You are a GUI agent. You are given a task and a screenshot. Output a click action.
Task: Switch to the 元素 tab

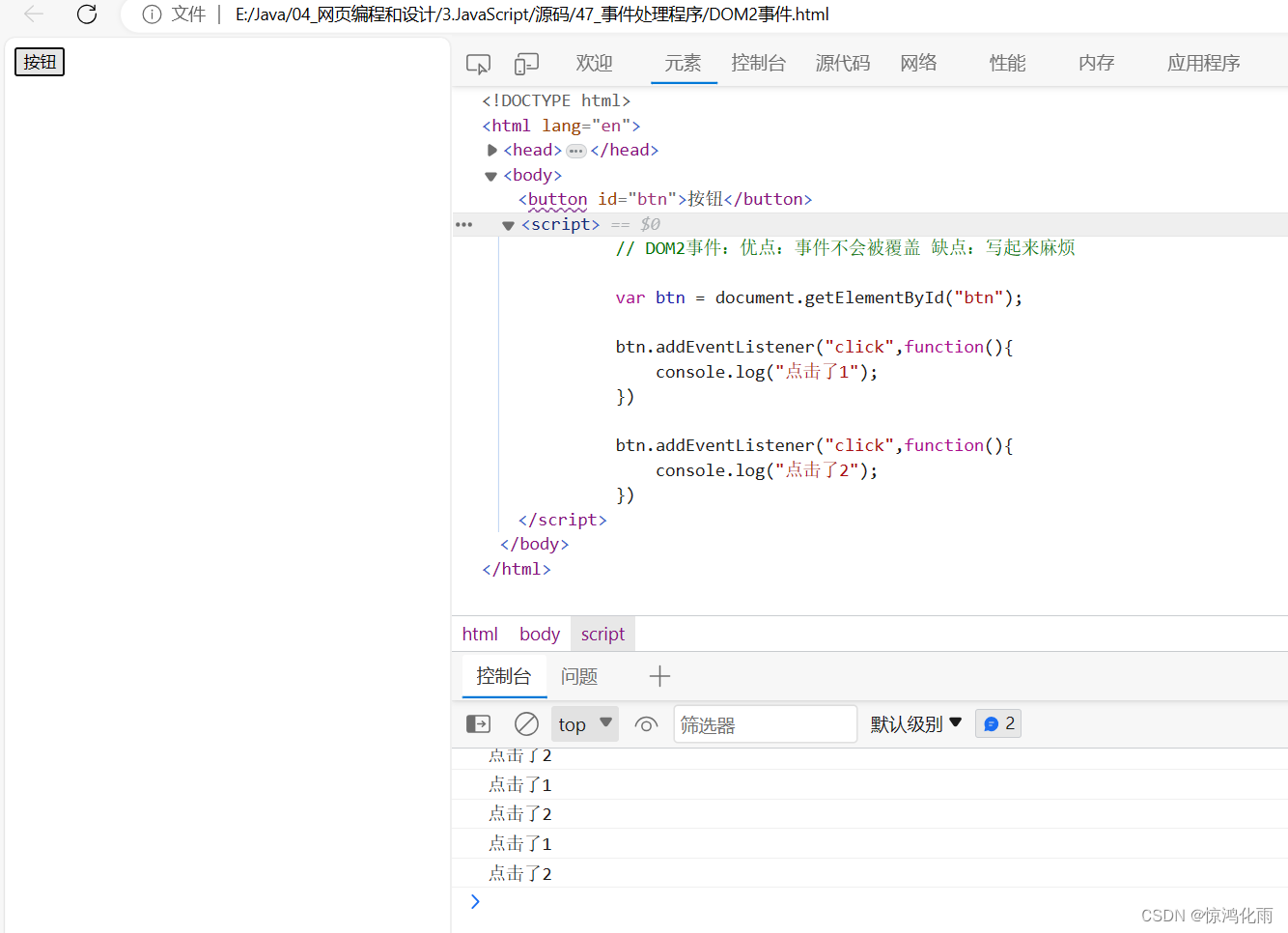point(683,63)
